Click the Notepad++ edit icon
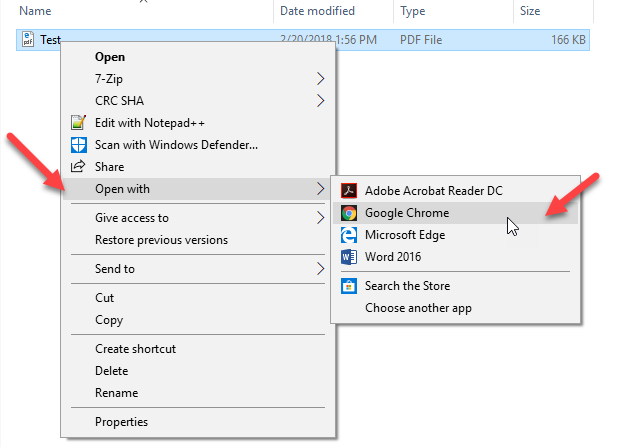Screen dimensions: 636x447 tap(78, 122)
